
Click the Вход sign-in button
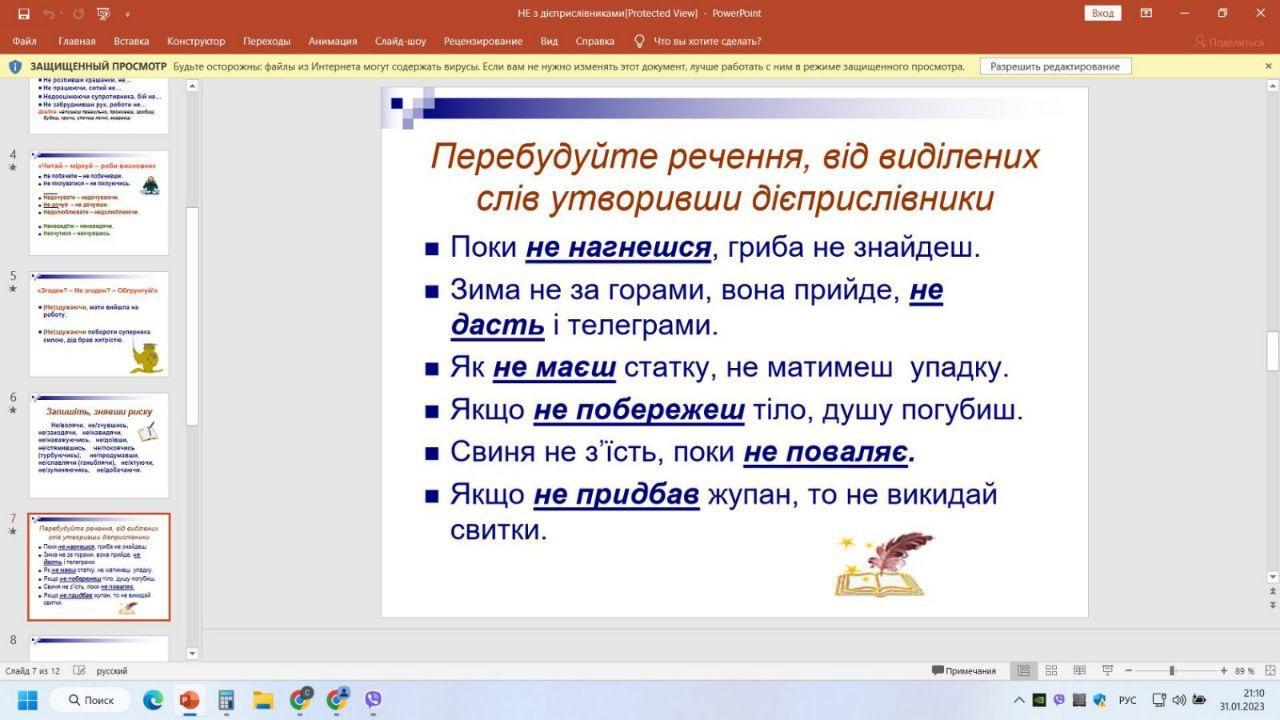pos(1102,13)
